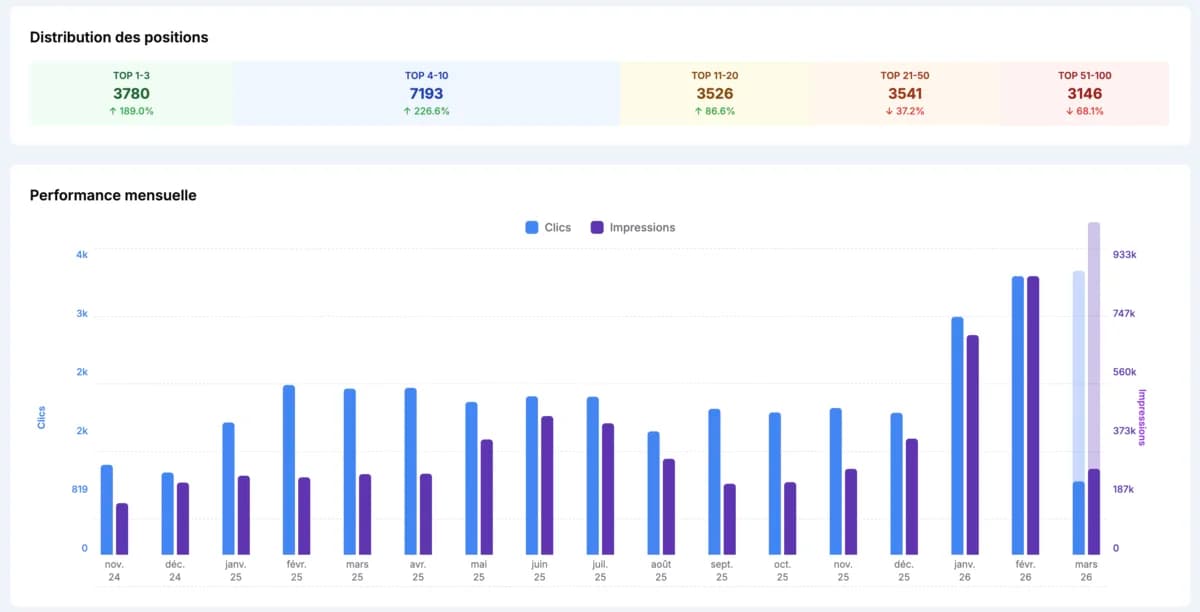Viewport: 1200px width, 612px height.
Task: Hide the Impressions dataset from the chart legend
Action: 633,227
